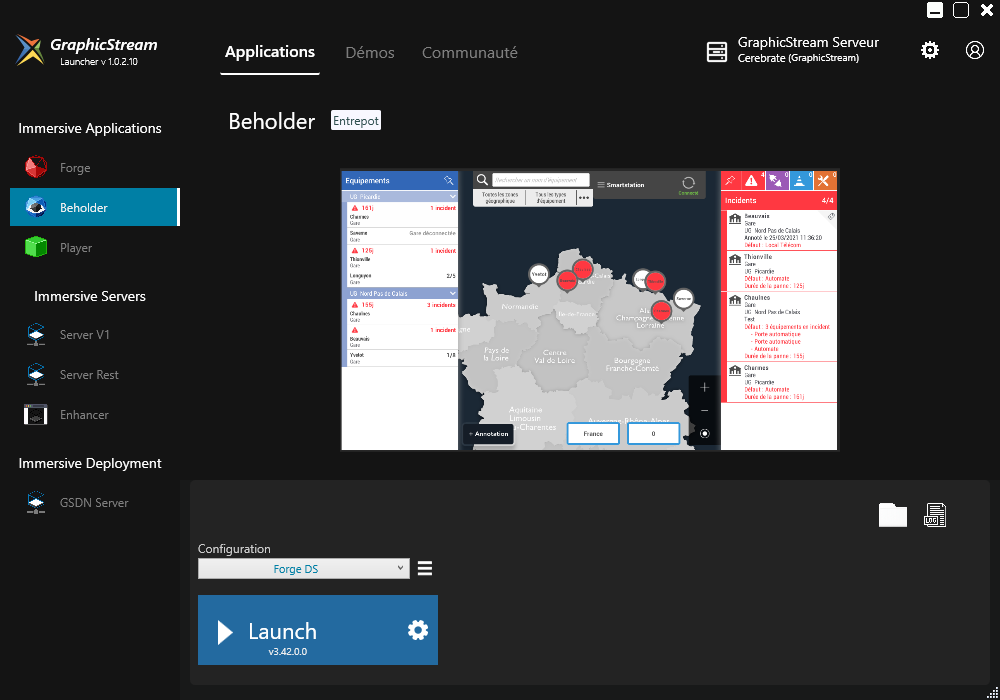Screen dimensions: 1000x700
Task: Click the Immersive Servers heading
Action: [90, 296]
